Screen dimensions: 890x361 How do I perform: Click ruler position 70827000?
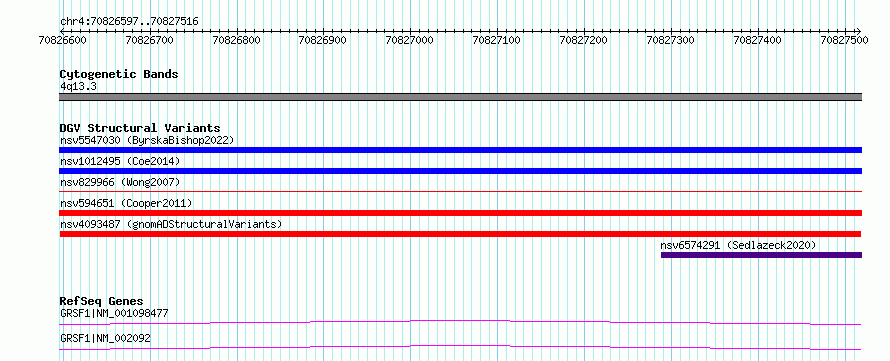[410, 40]
